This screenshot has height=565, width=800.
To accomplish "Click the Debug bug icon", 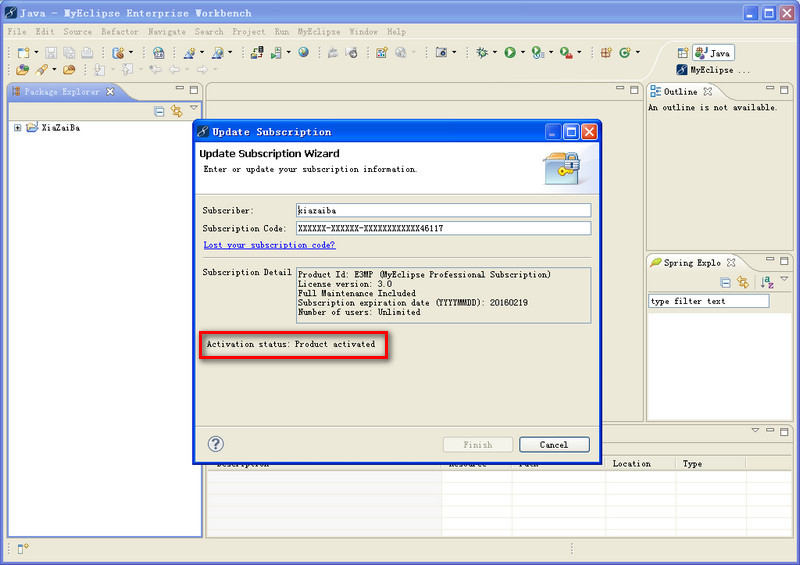I will (482, 52).
